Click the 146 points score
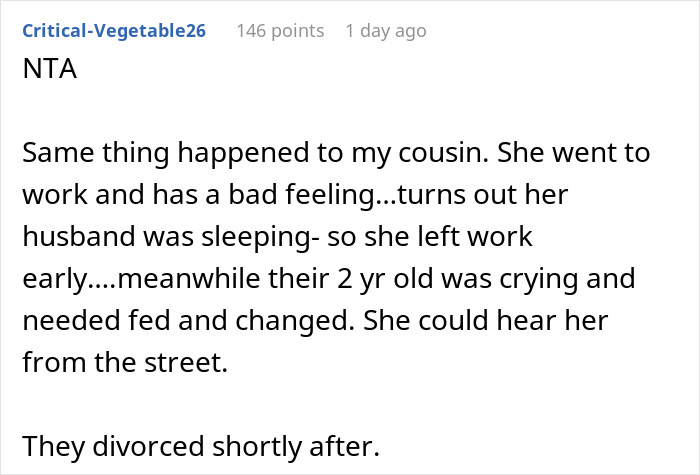 [x=280, y=31]
